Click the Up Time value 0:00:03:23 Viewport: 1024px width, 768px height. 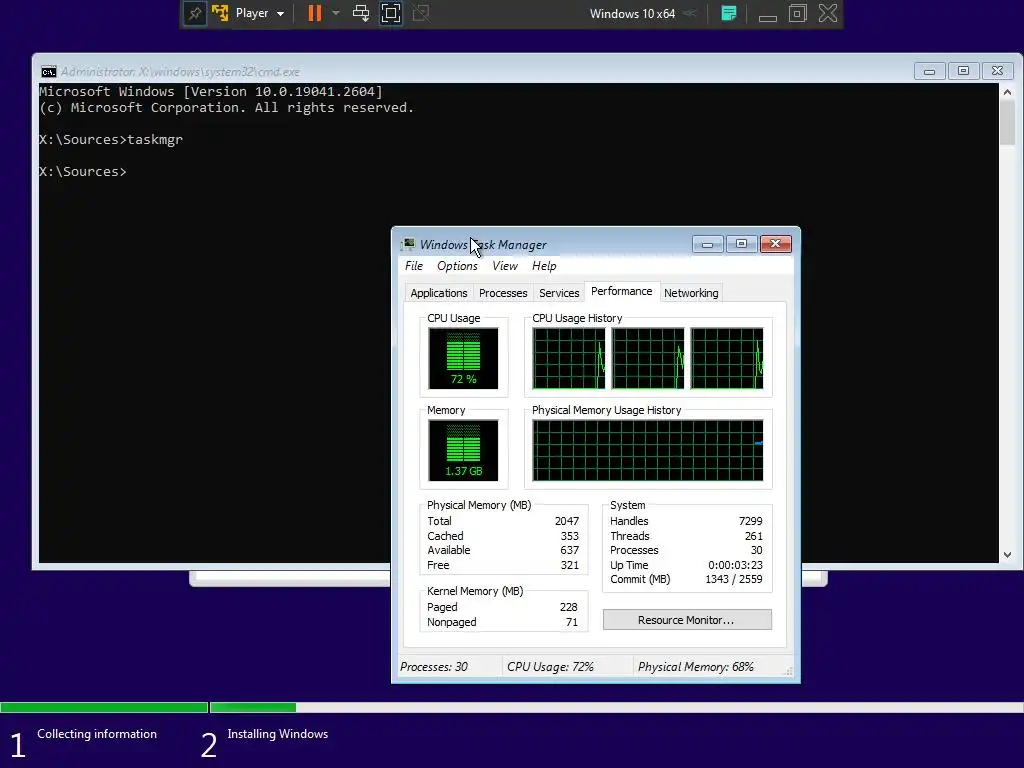735,566
